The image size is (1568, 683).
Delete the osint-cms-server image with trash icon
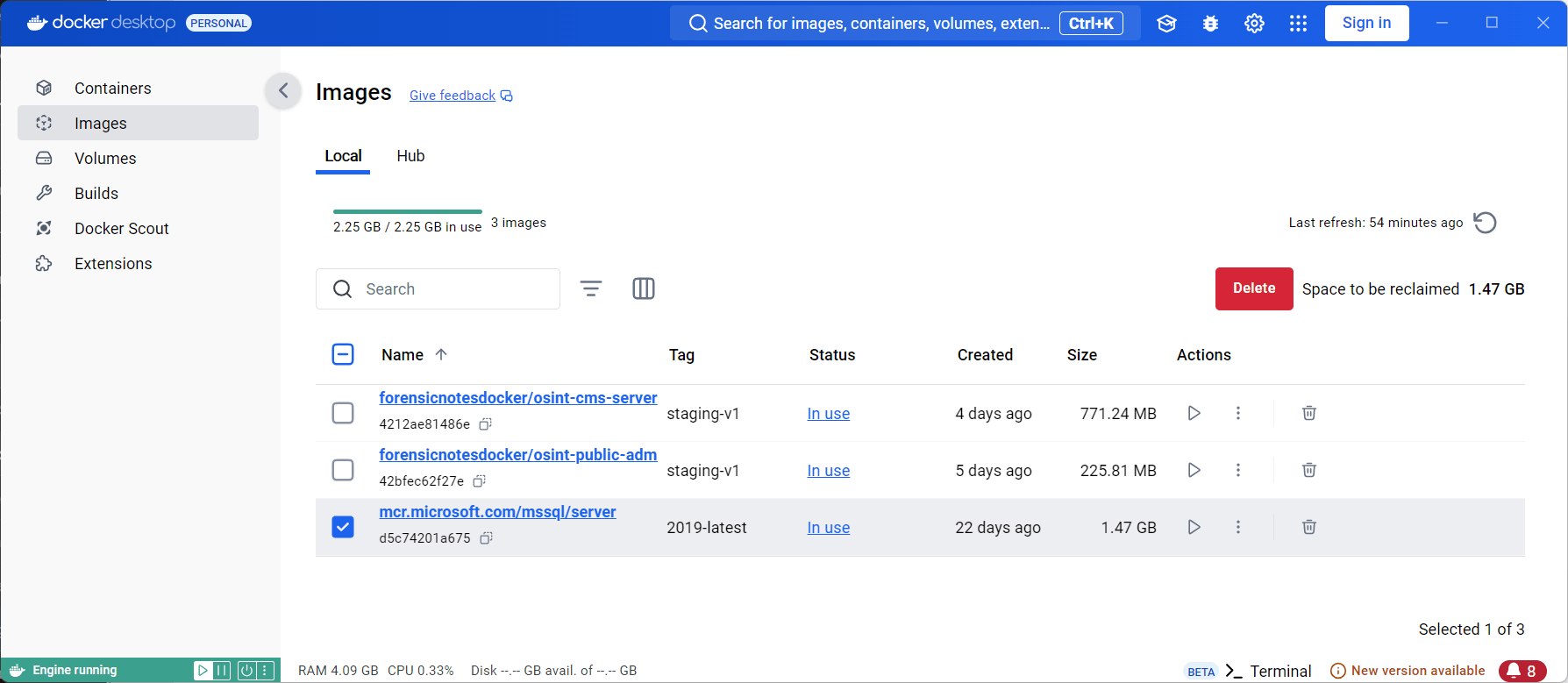pyautogui.click(x=1309, y=413)
